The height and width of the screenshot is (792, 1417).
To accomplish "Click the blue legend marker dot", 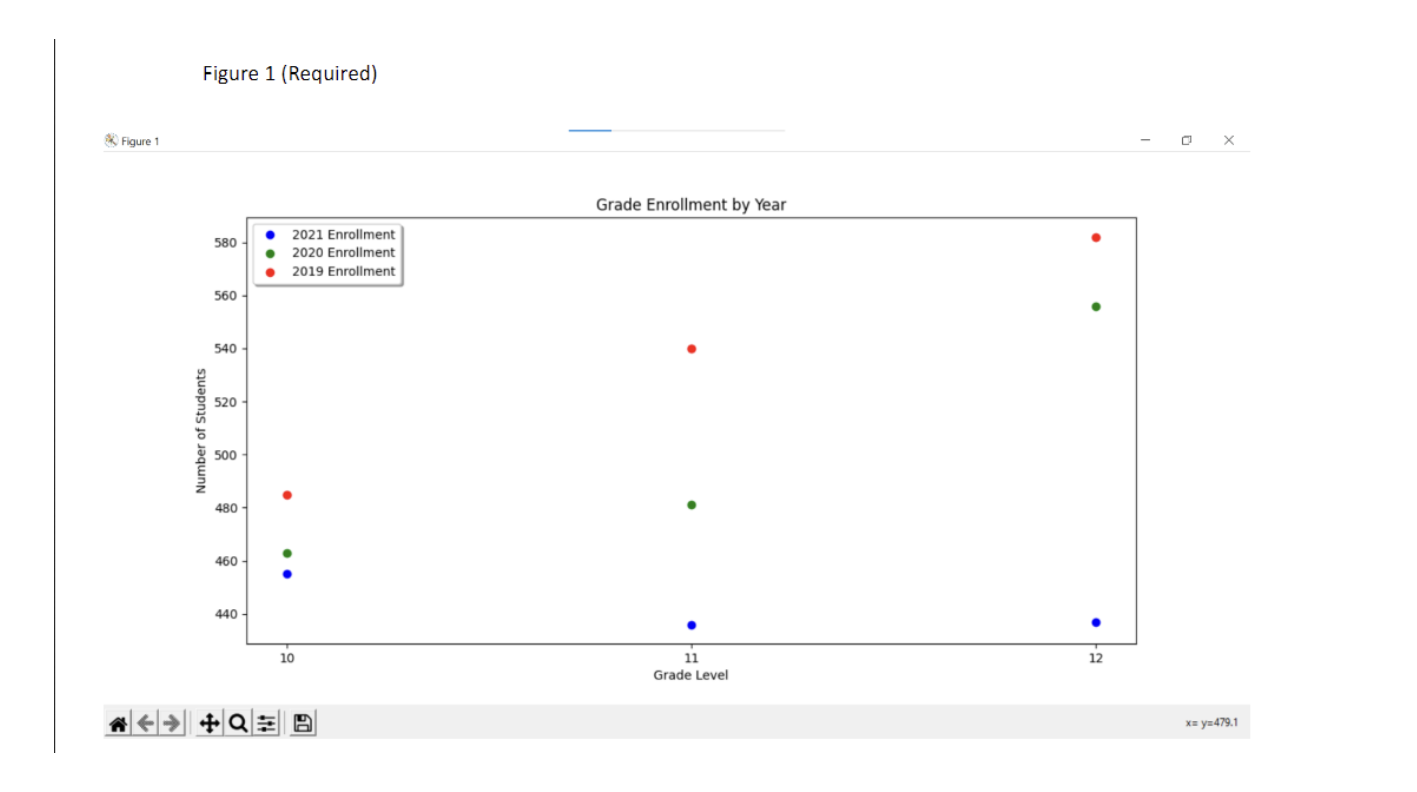I will tap(270, 235).
